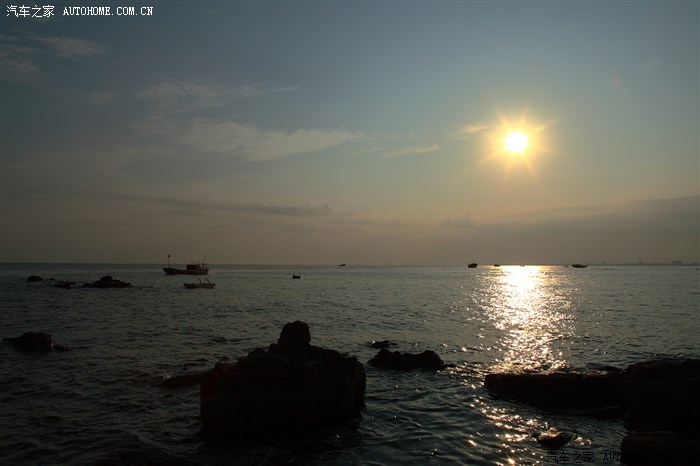Click the small submerged rock in bottom-right water

coord(553,437)
